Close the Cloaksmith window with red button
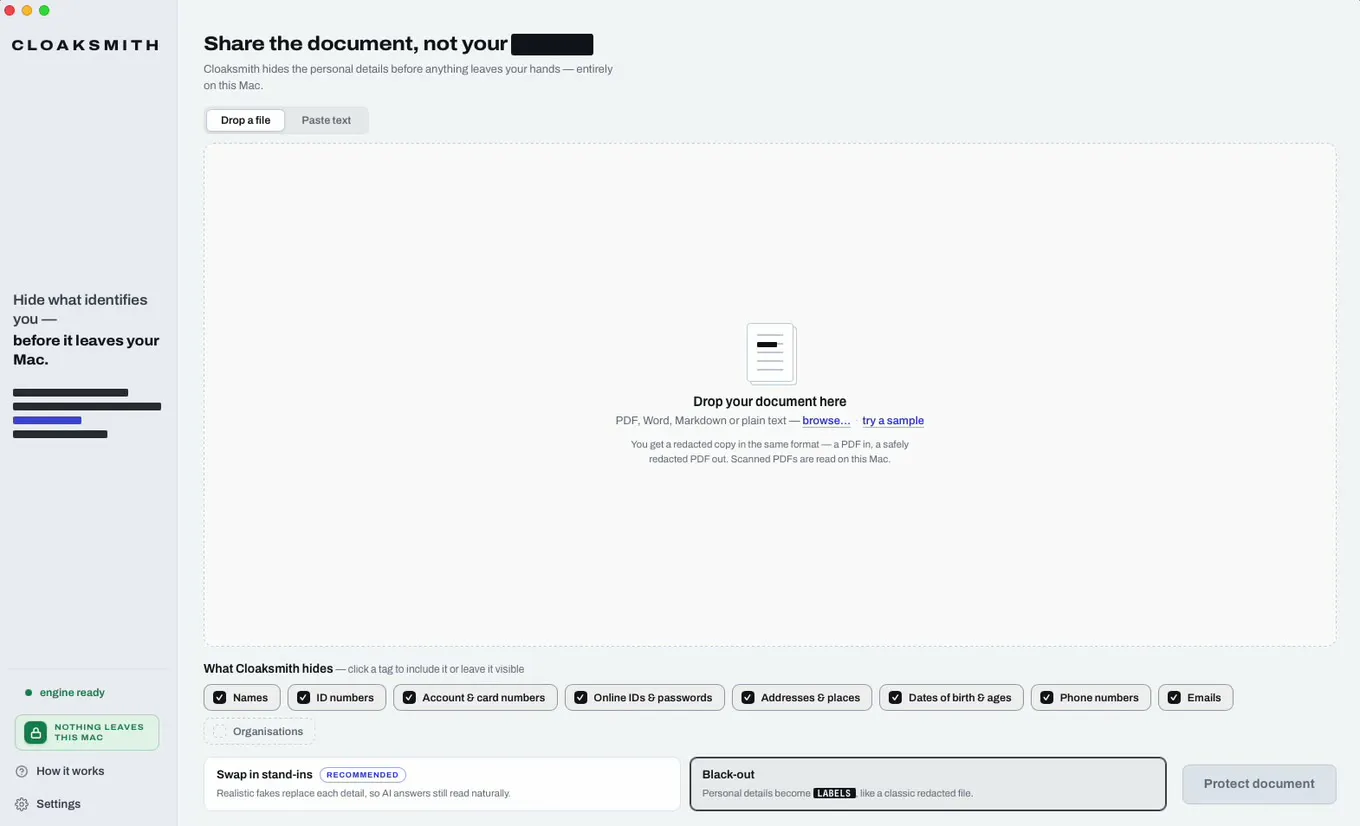This screenshot has width=1360, height=826. 10,10
